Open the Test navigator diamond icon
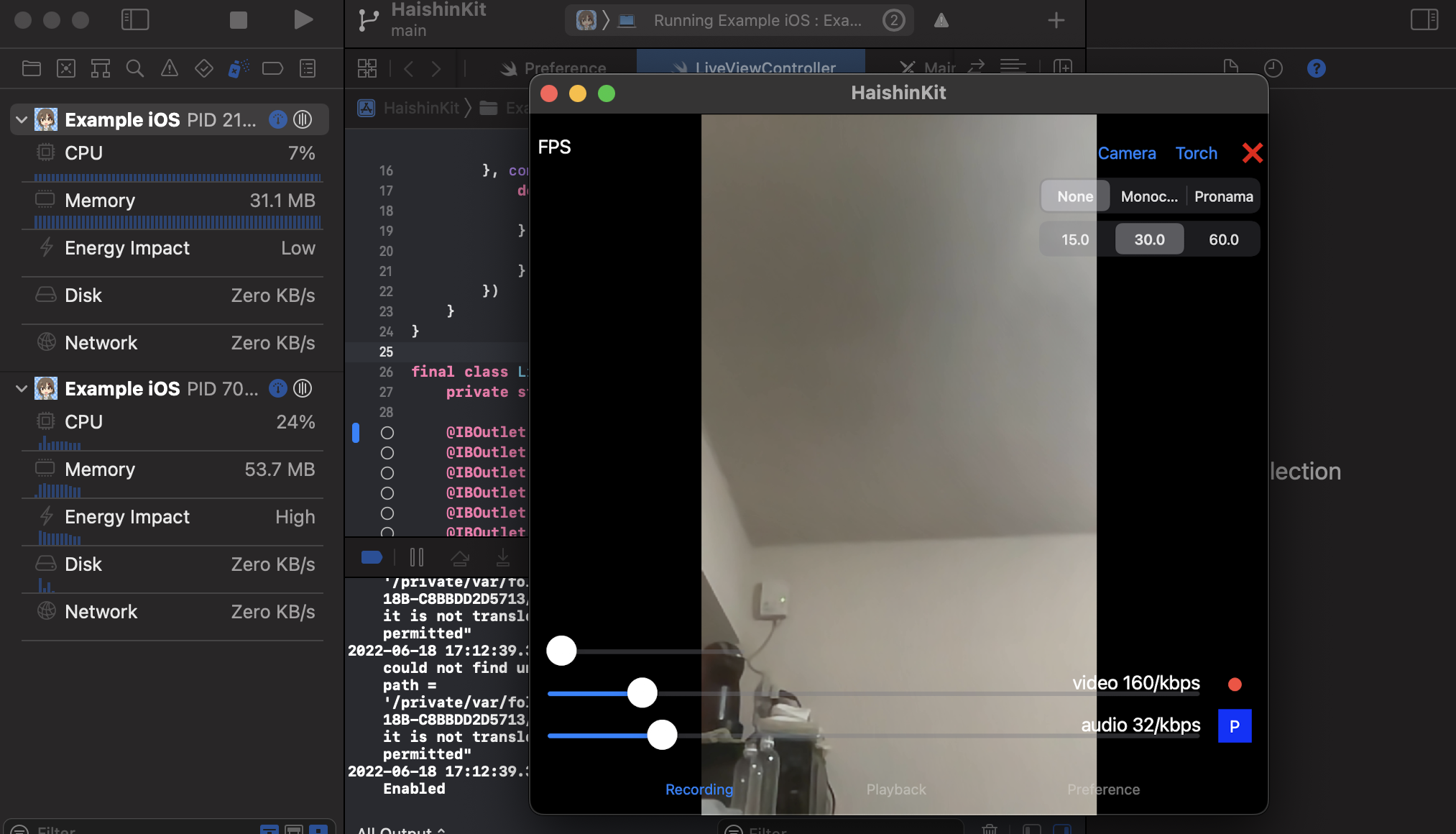Screen dimensions: 1456x834 [204, 68]
